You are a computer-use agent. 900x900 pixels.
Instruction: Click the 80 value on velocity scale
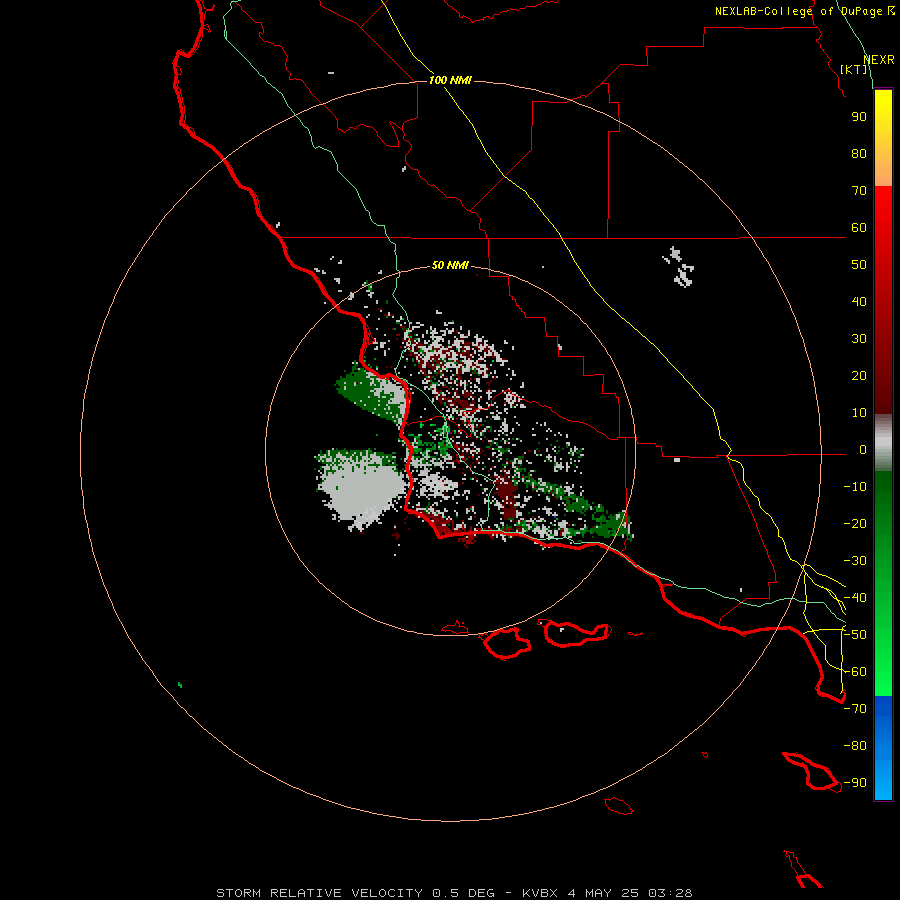pyautogui.click(x=859, y=154)
